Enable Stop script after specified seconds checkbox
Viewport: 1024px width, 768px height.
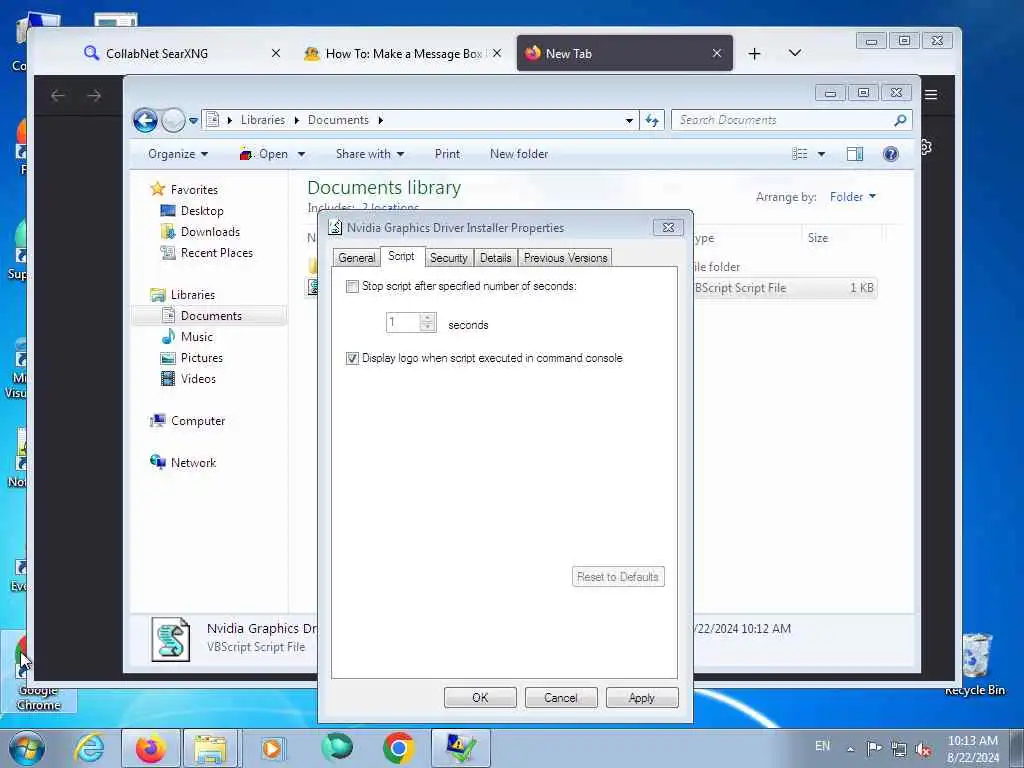pyautogui.click(x=352, y=286)
